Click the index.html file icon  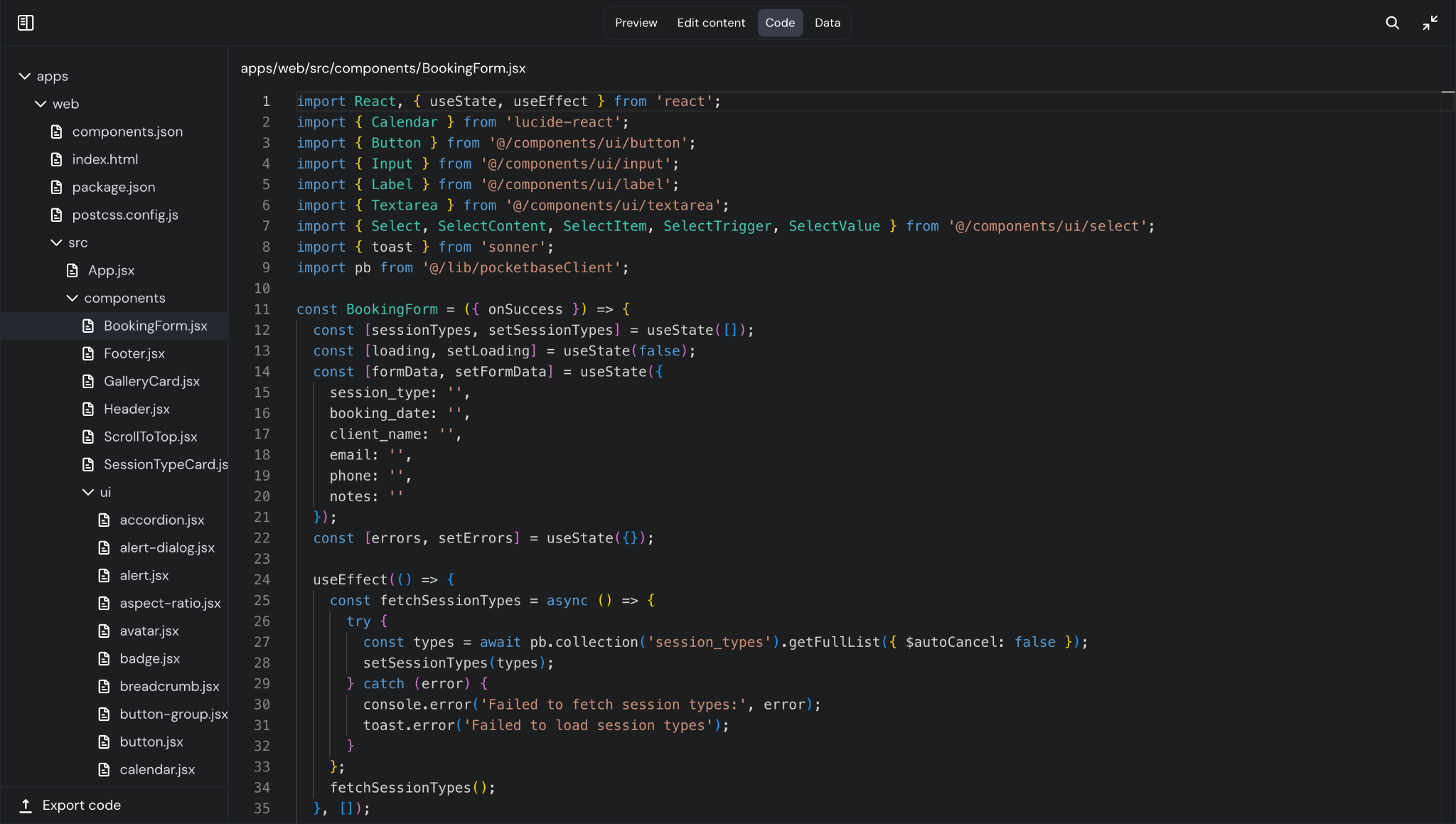(x=57, y=159)
